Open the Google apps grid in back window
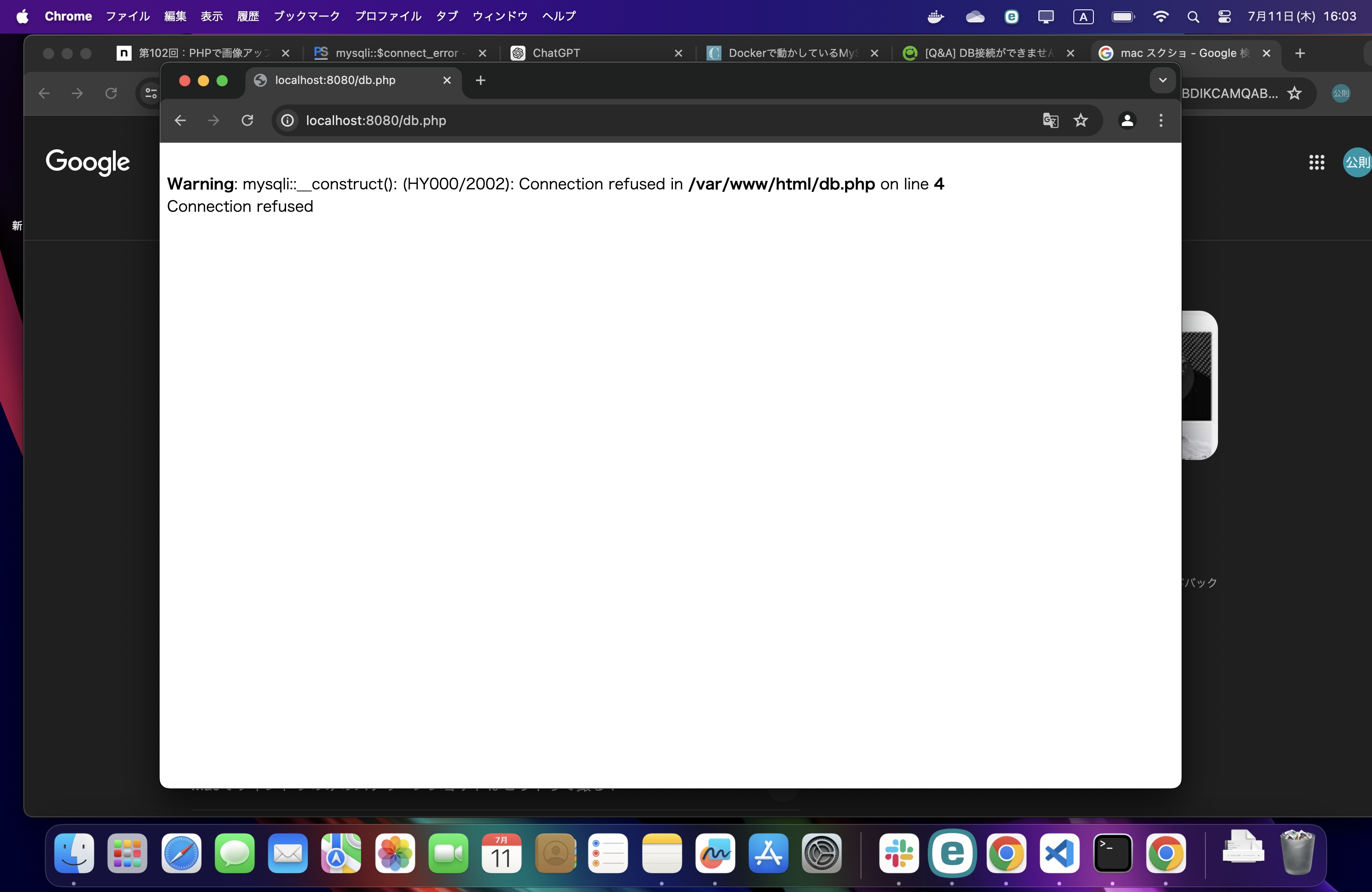This screenshot has height=892, width=1372. (1316, 162)
